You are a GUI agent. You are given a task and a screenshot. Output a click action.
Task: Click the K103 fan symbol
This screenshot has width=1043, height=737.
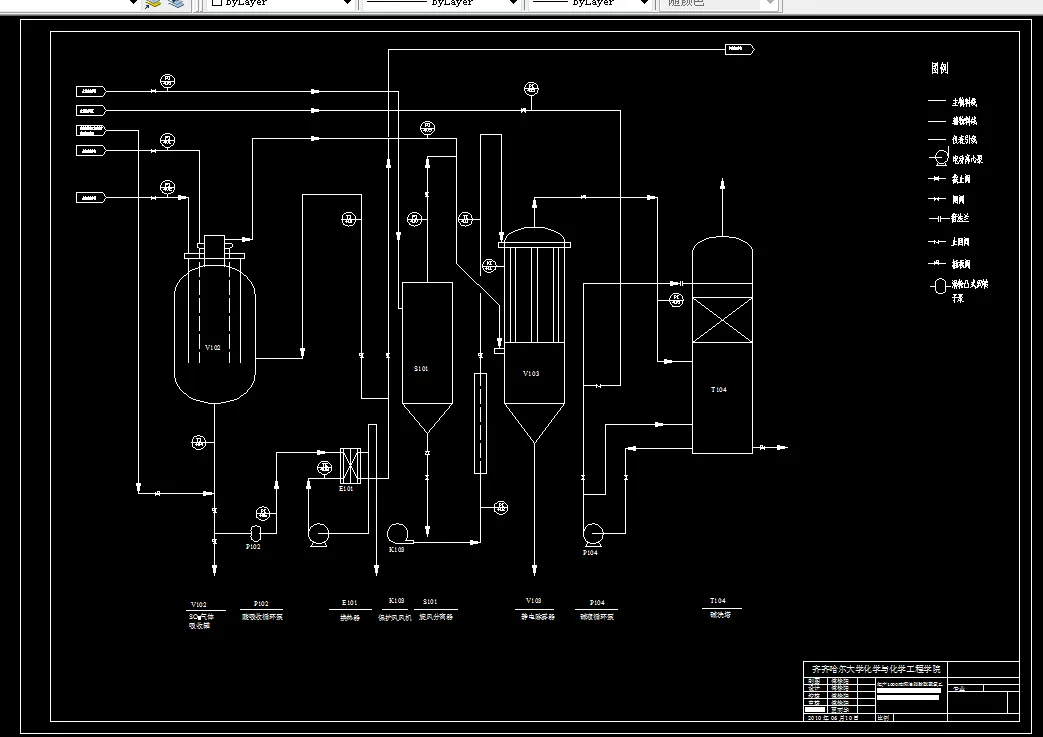coord(398,533)
